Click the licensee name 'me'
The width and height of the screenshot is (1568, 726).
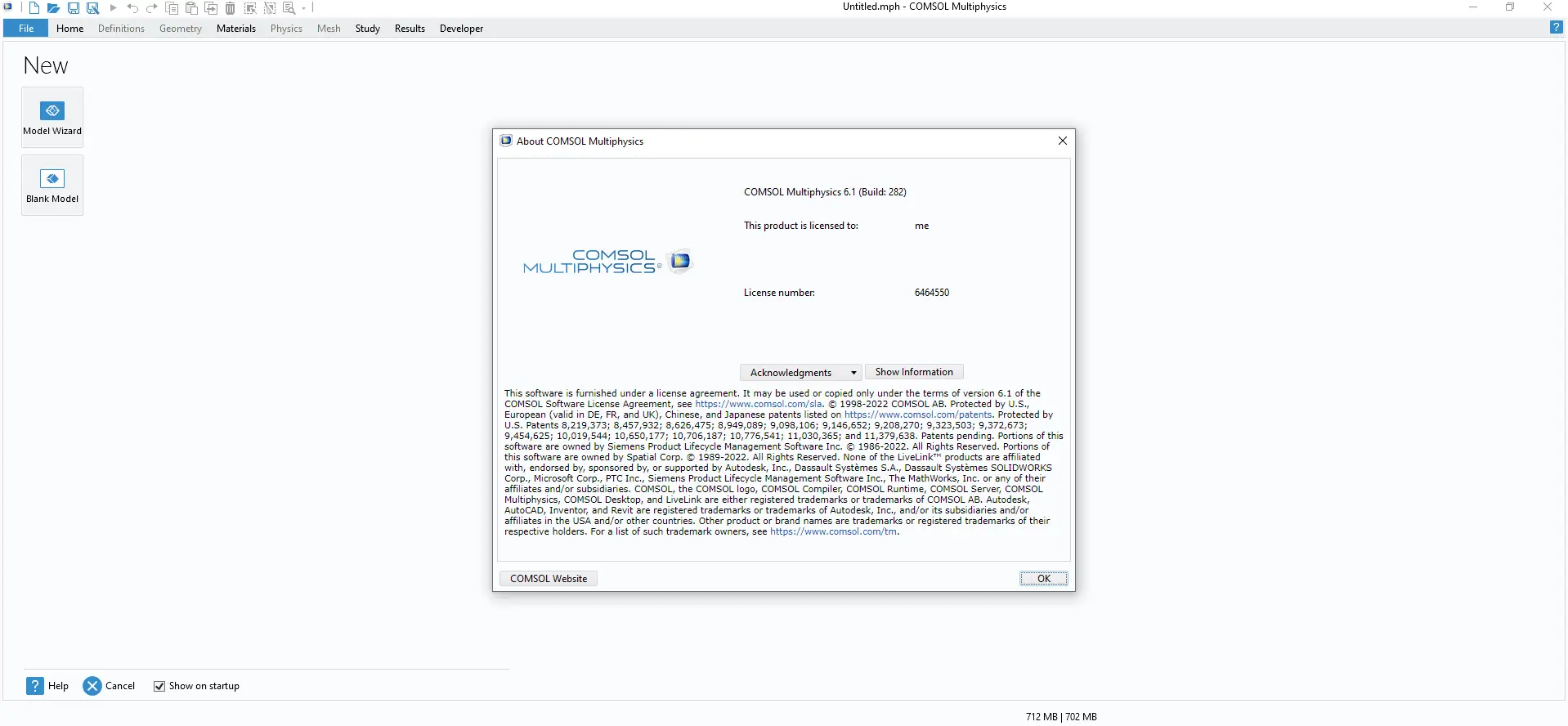coord(922,226)
